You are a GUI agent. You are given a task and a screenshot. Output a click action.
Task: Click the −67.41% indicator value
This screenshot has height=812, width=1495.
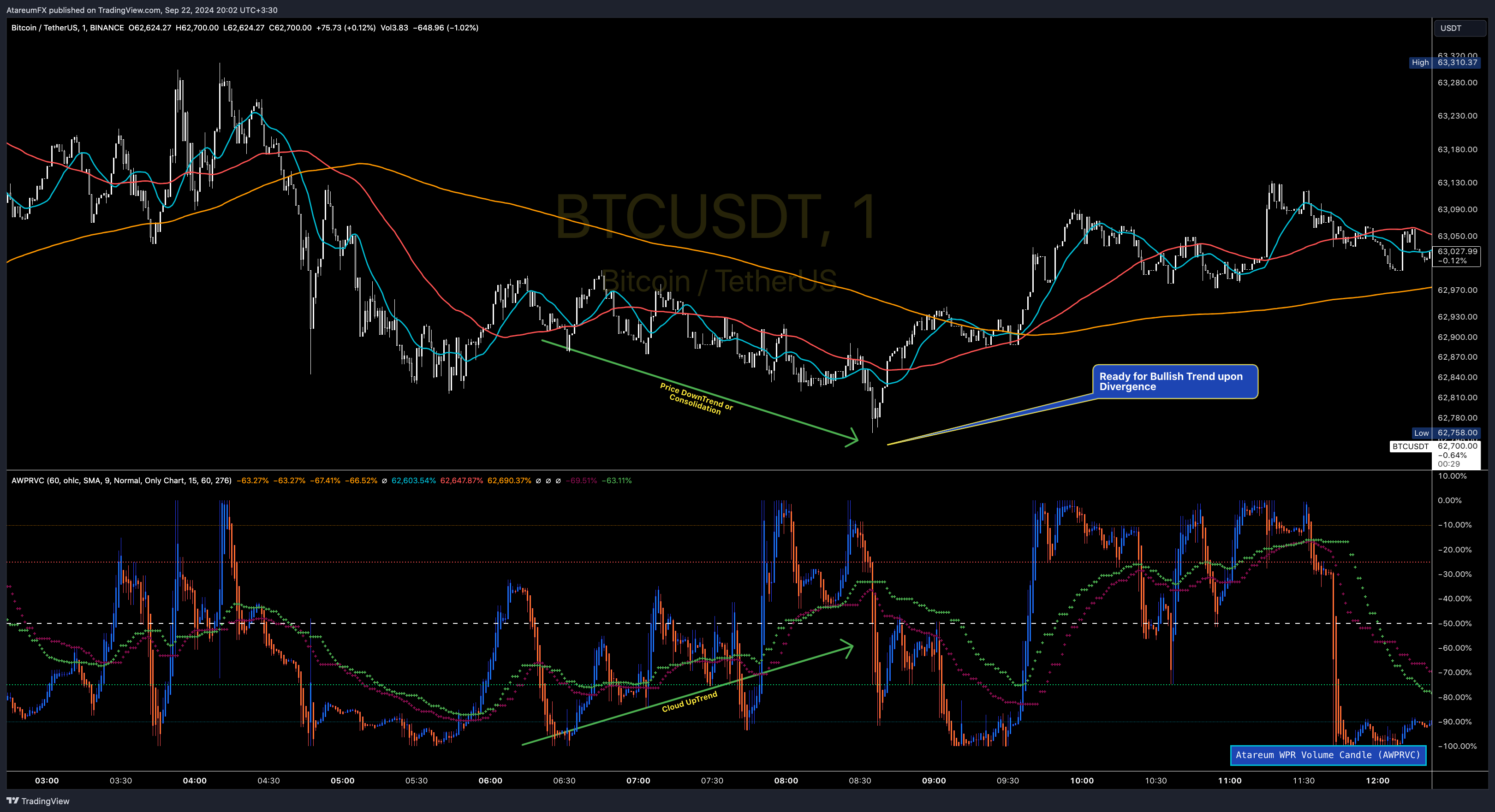(x=325, y=481)
